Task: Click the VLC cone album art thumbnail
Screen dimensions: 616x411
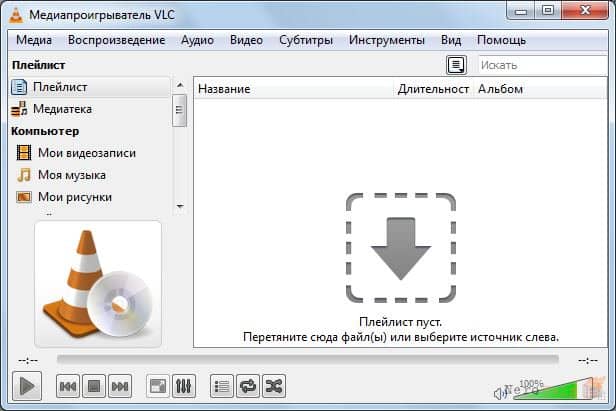Action: 98,284
